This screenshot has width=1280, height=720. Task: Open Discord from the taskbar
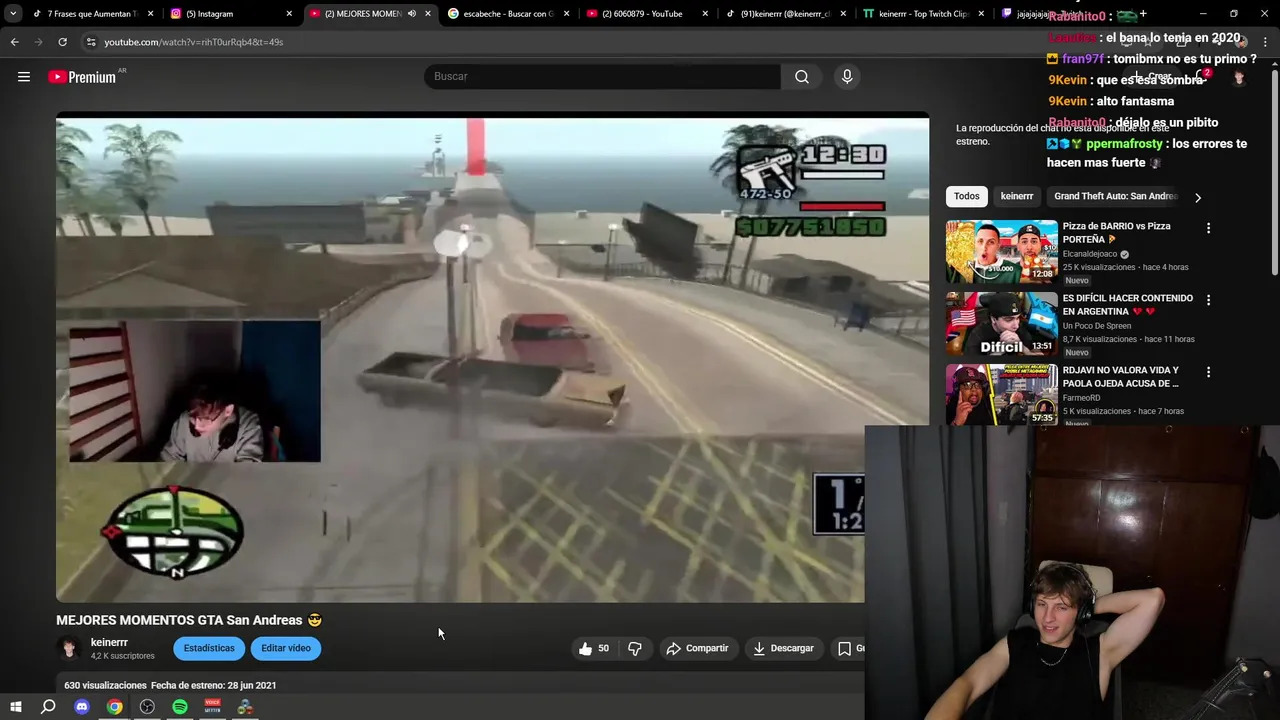pos(82,707)
